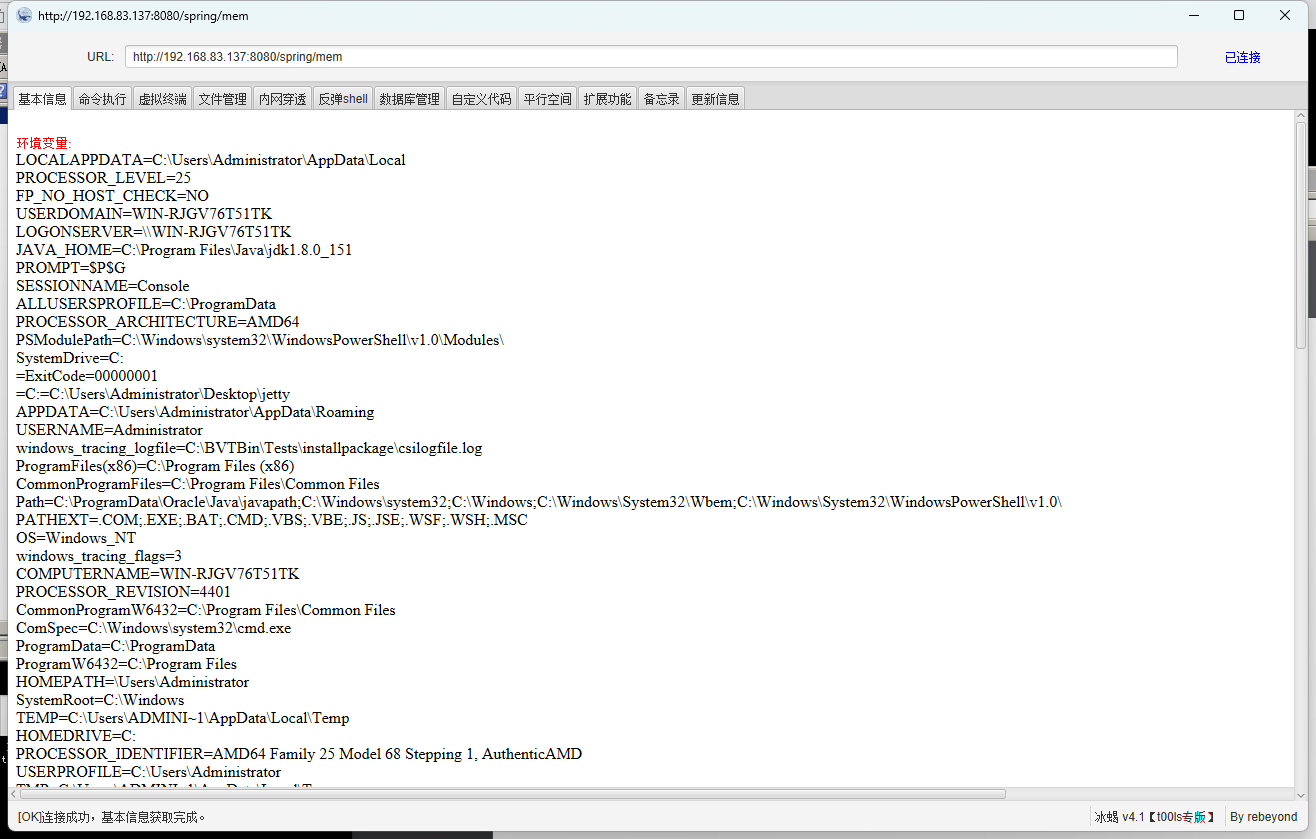Maximize the Behinder window
Image resolution: width=1316 pixels, height=839 pixels.
[1239, 15]
